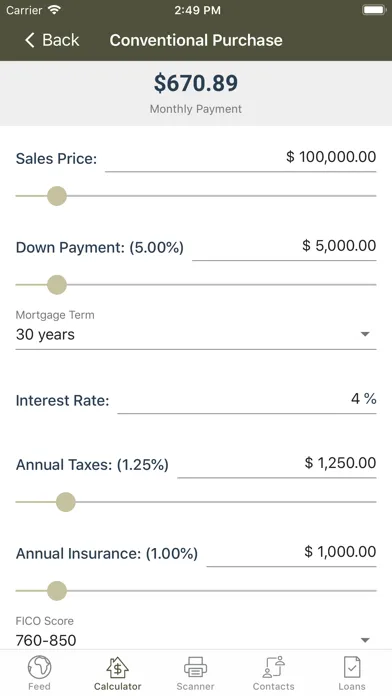This screenshot has width=392, height=696.
Task: Select the Calculator house icon
Action: [117, 667]
